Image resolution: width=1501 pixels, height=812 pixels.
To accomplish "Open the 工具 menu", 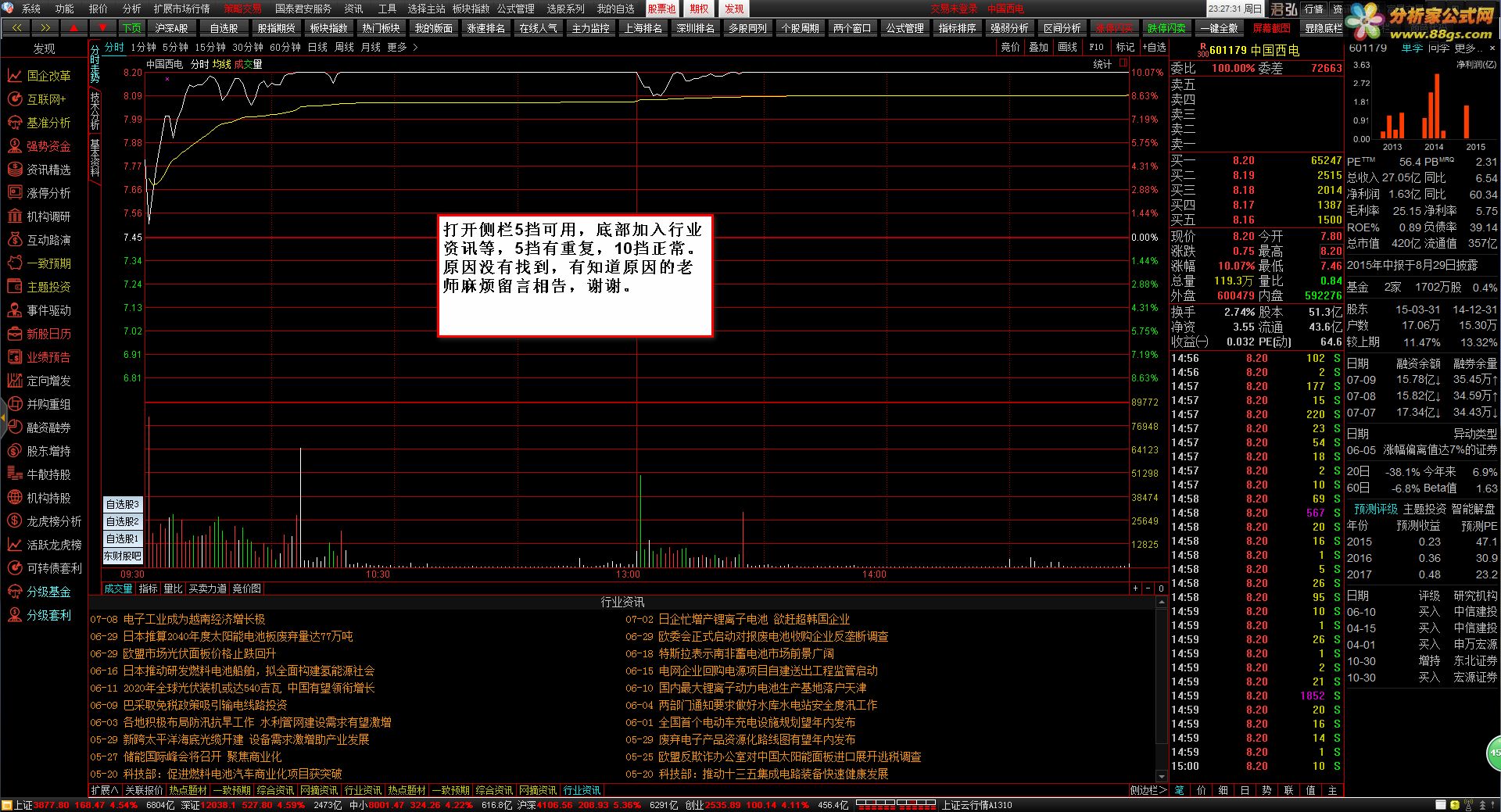I will tap(387, 9).
